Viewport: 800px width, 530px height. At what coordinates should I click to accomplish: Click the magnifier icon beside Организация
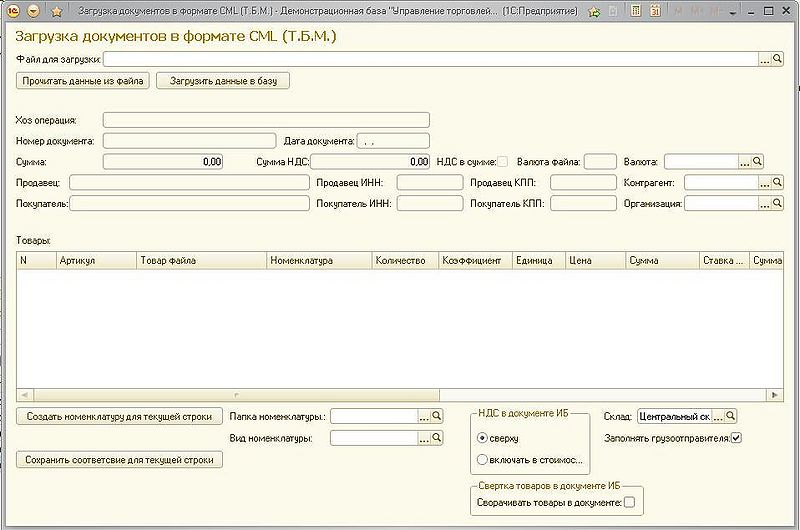point(778,203)
